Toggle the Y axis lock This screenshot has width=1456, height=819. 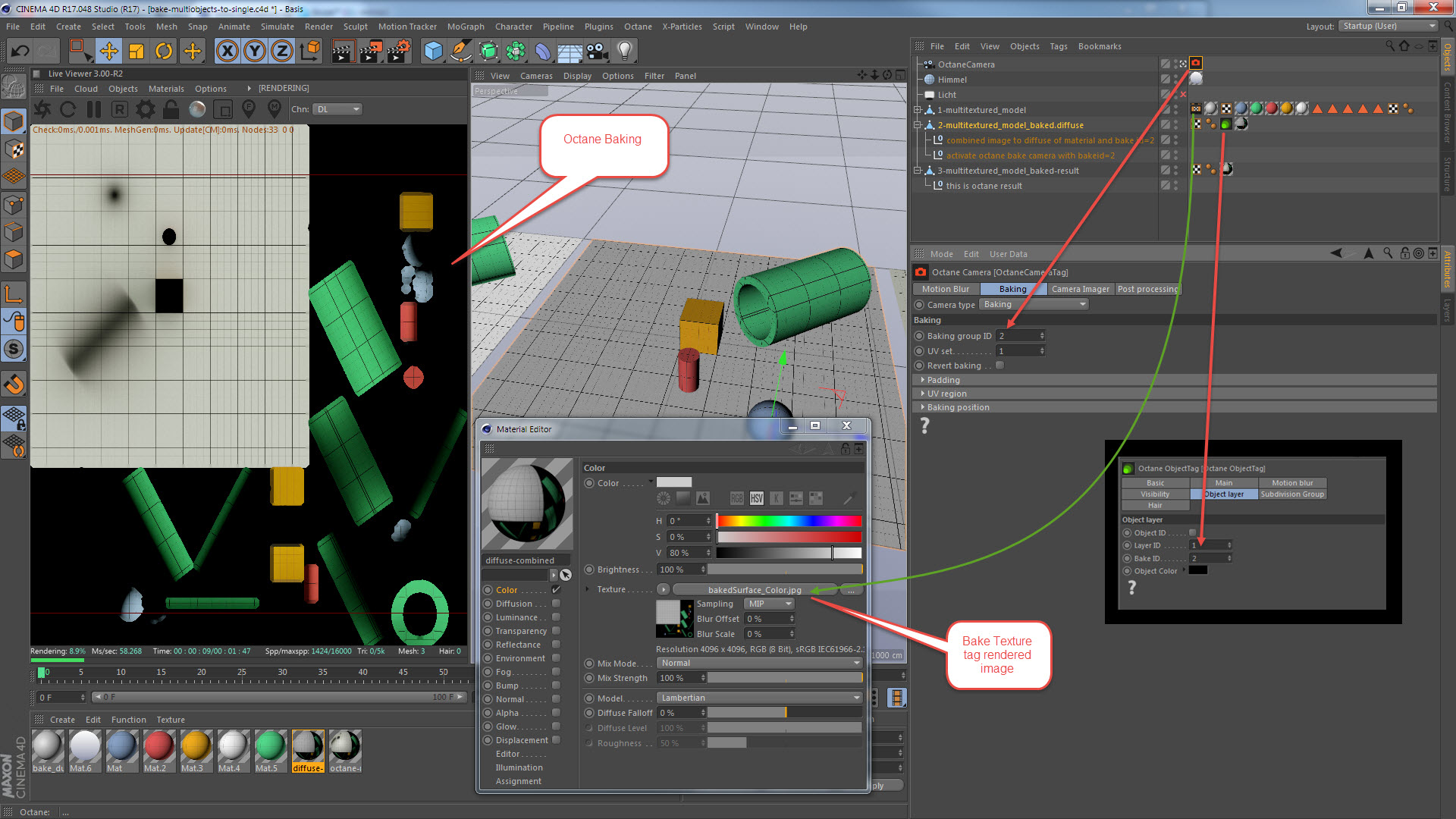coord(255,52)
